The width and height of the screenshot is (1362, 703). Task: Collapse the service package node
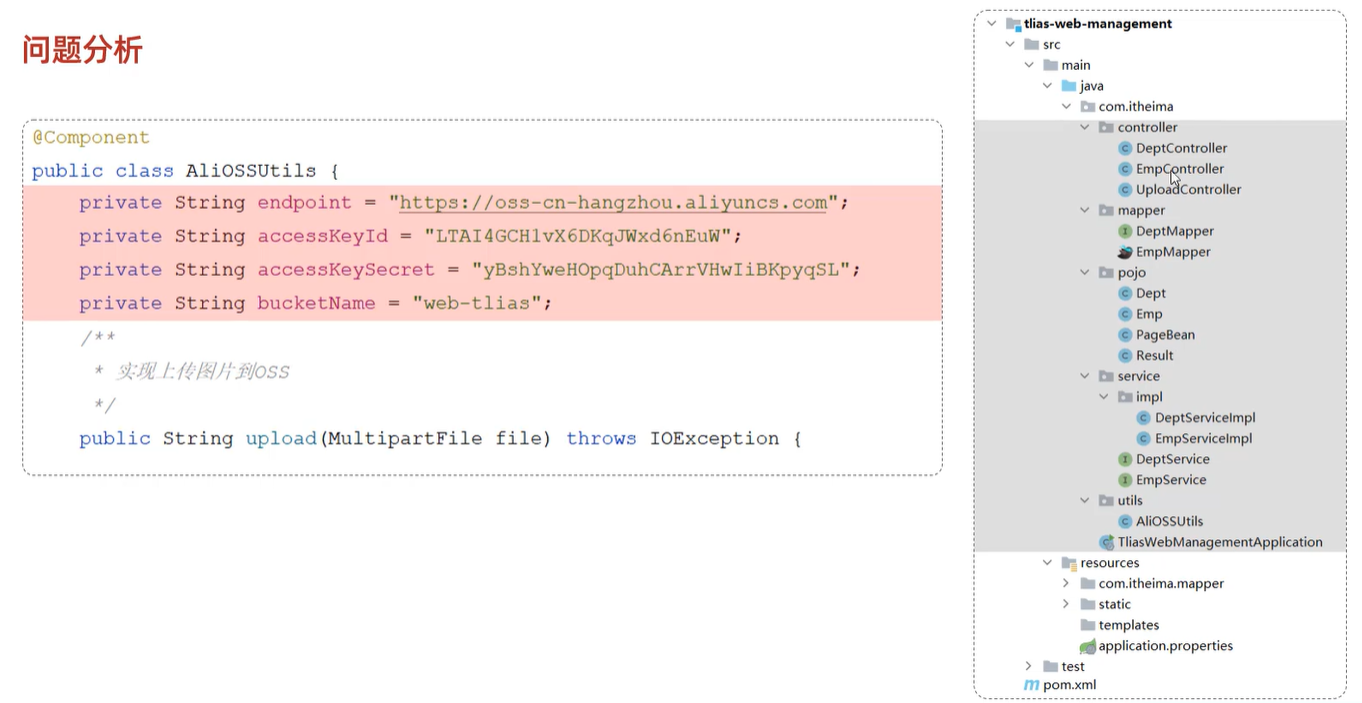[x=1085, y=376]
